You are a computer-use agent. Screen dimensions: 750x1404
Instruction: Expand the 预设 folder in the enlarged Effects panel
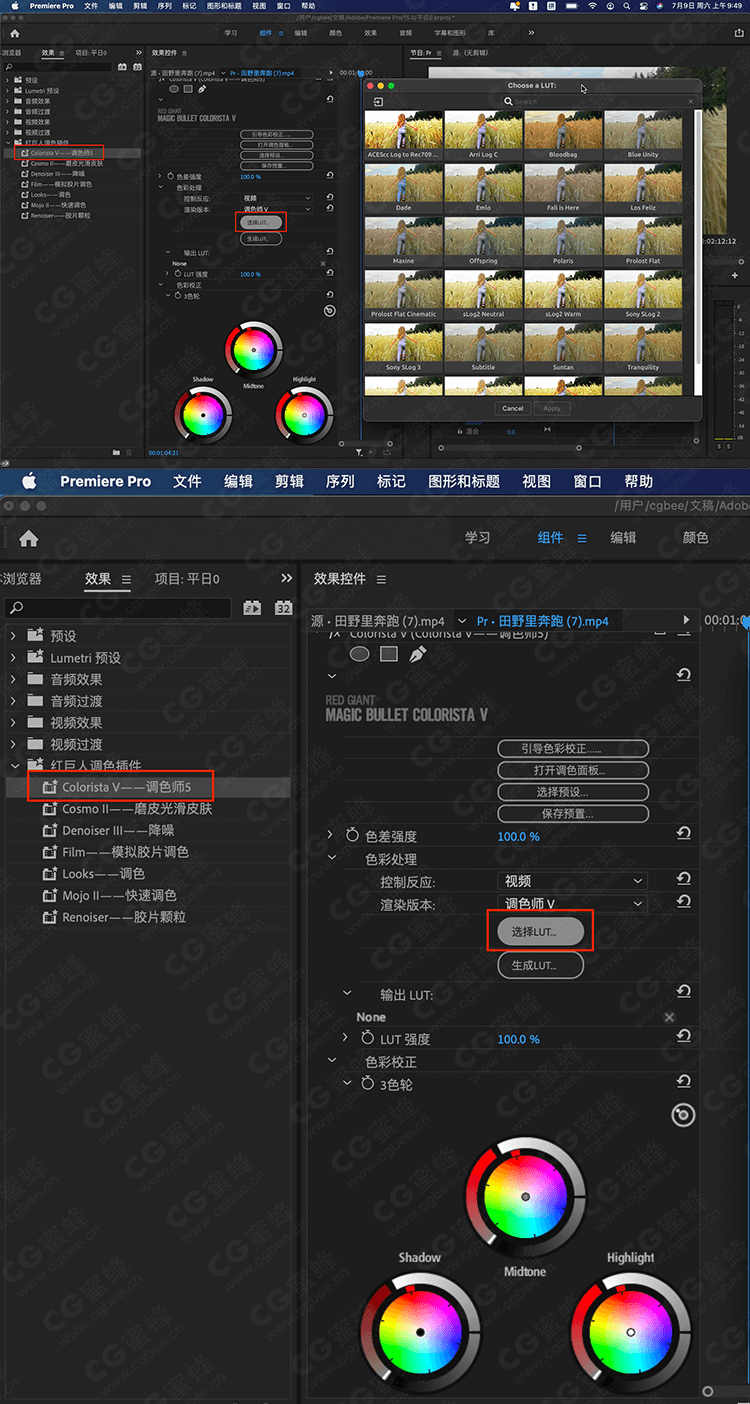point(13,636)
